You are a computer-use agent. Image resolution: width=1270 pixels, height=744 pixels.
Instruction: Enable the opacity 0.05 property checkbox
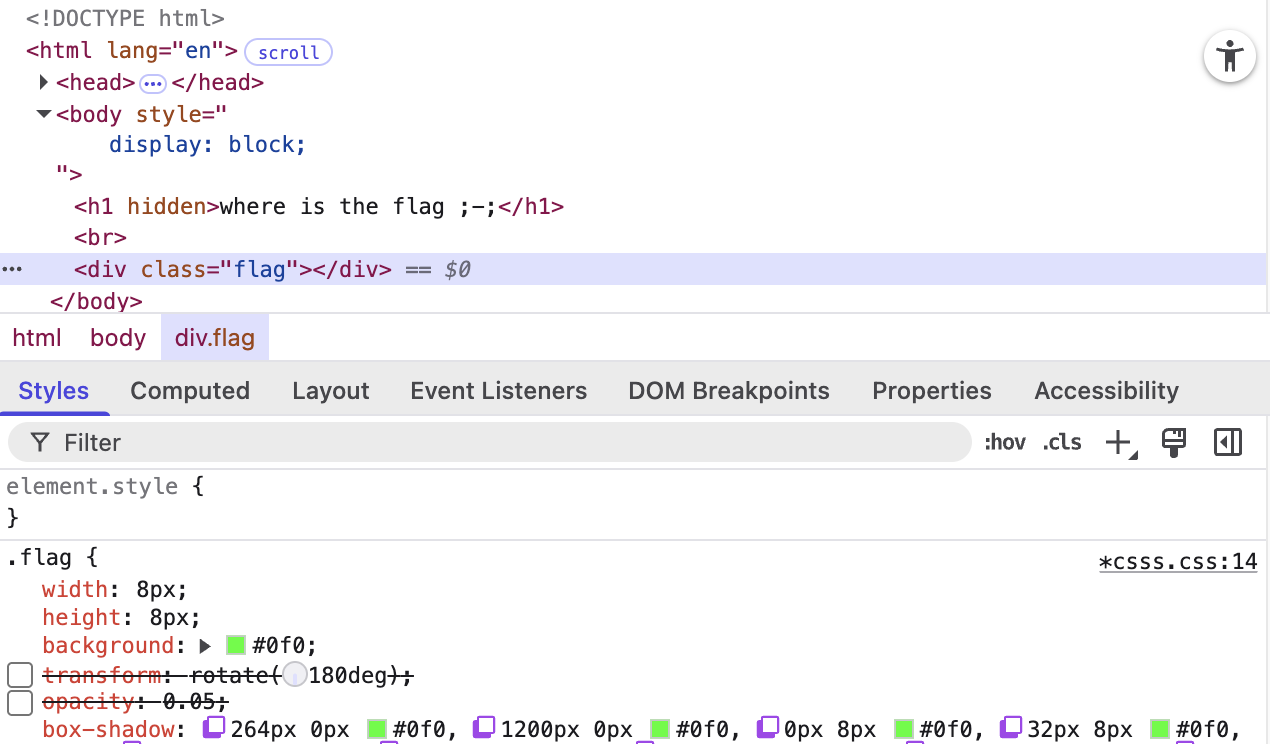point(19,702)
